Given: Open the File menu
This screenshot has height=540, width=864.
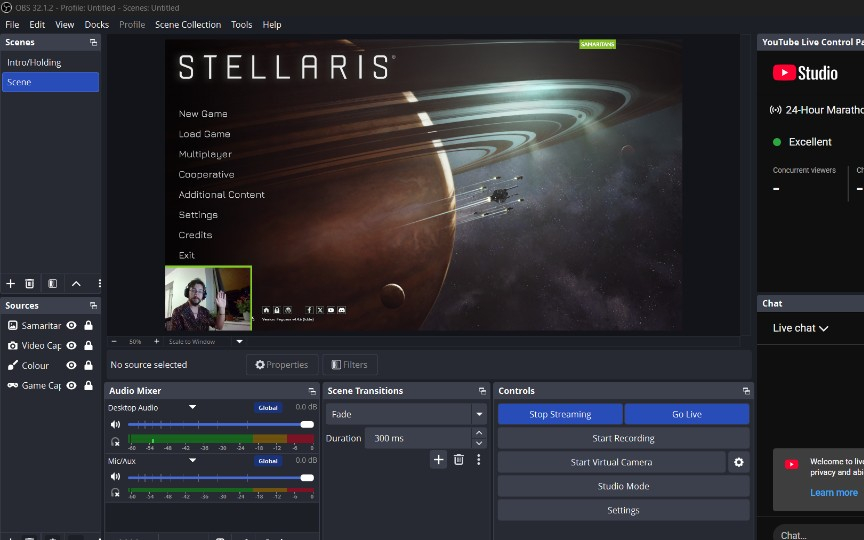Looking at the screenshot, I should click(12, 25).
